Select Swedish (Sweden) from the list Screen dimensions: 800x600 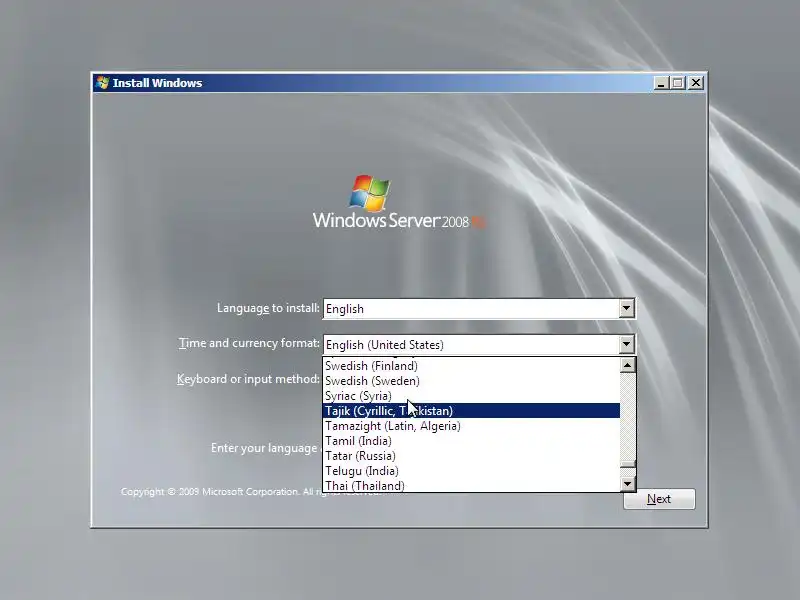[471, 381]
